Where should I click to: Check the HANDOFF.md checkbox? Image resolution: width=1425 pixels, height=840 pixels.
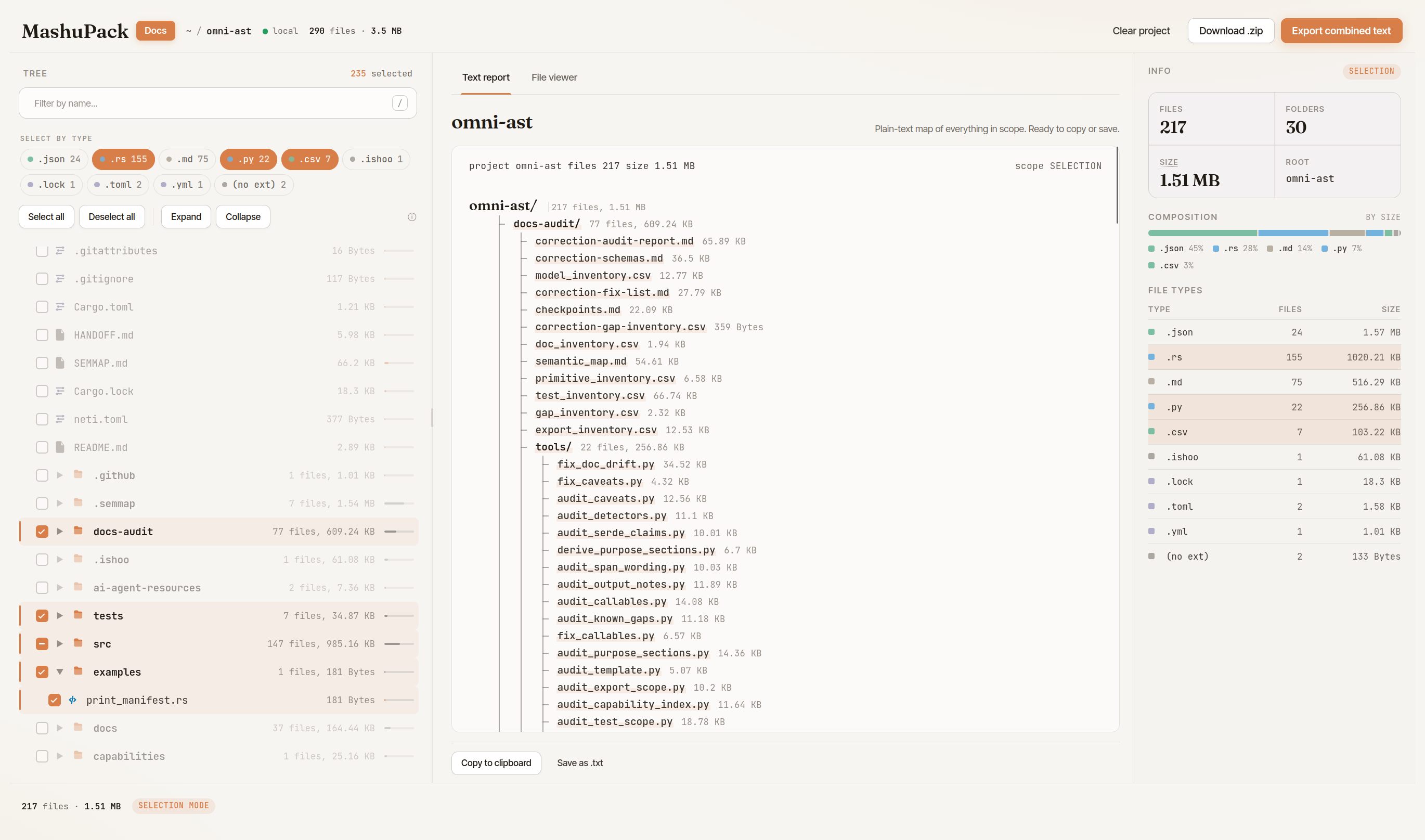[42, 334]
